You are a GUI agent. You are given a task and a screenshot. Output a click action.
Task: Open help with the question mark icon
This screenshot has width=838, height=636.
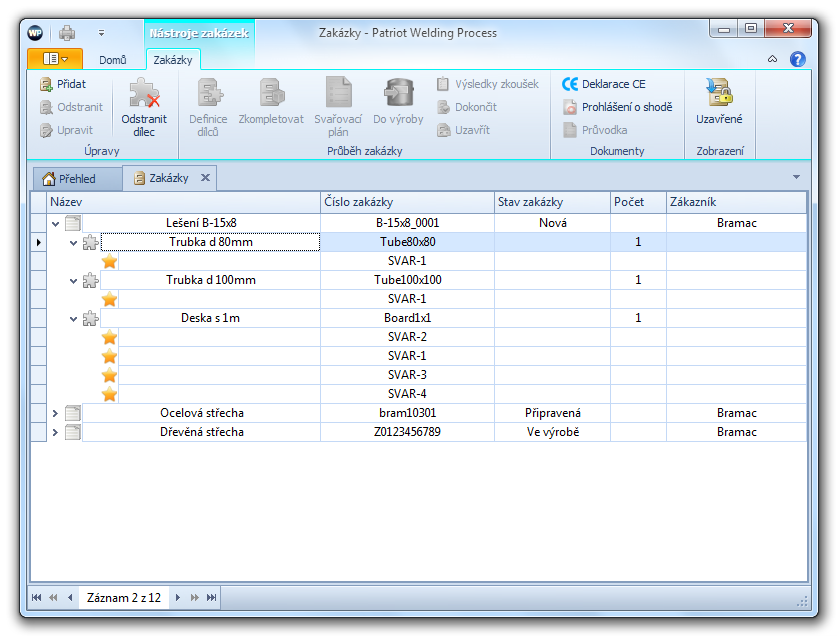797,59
